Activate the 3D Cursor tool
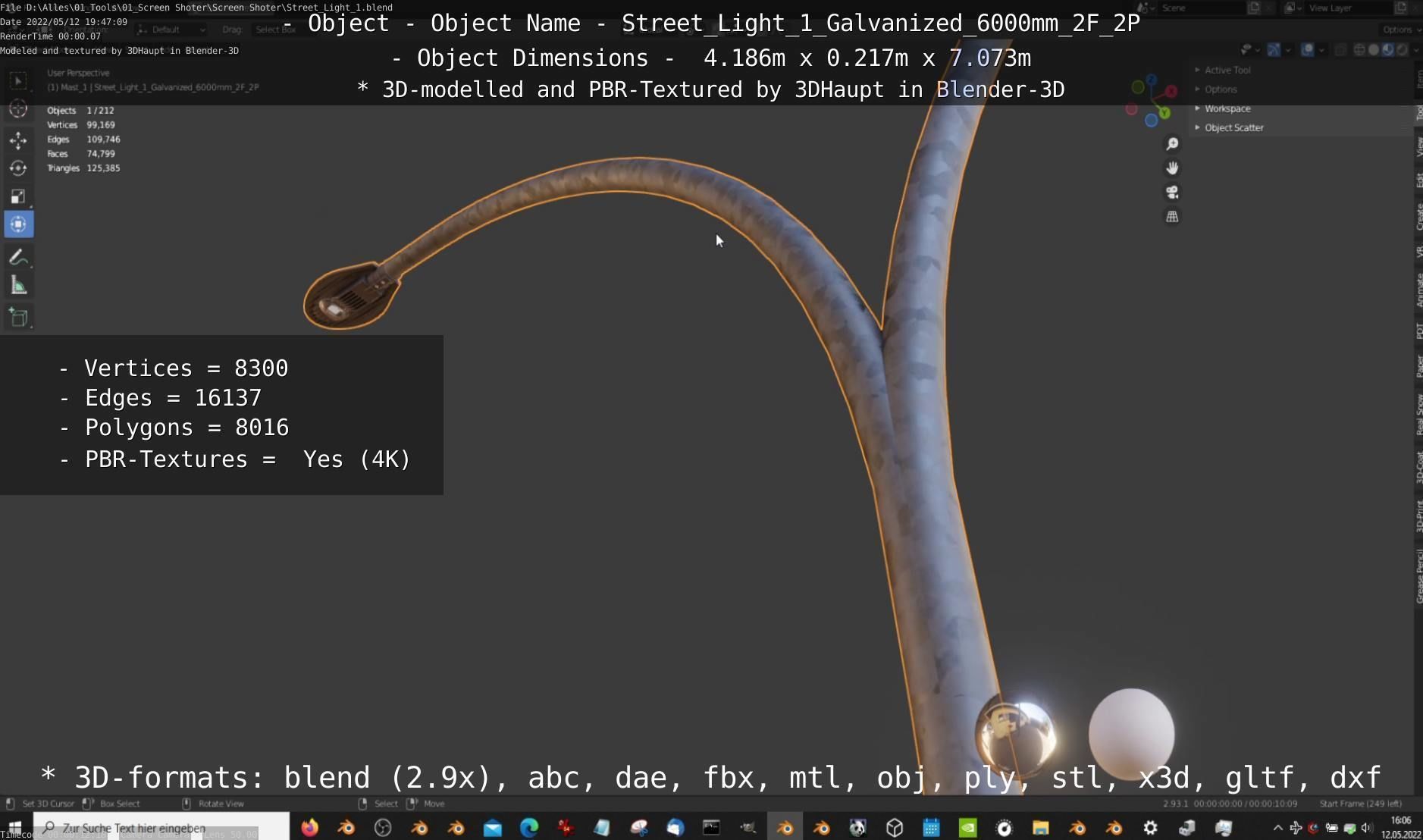1423x840 pixels. pyautogui.click(x=19, y=109)
